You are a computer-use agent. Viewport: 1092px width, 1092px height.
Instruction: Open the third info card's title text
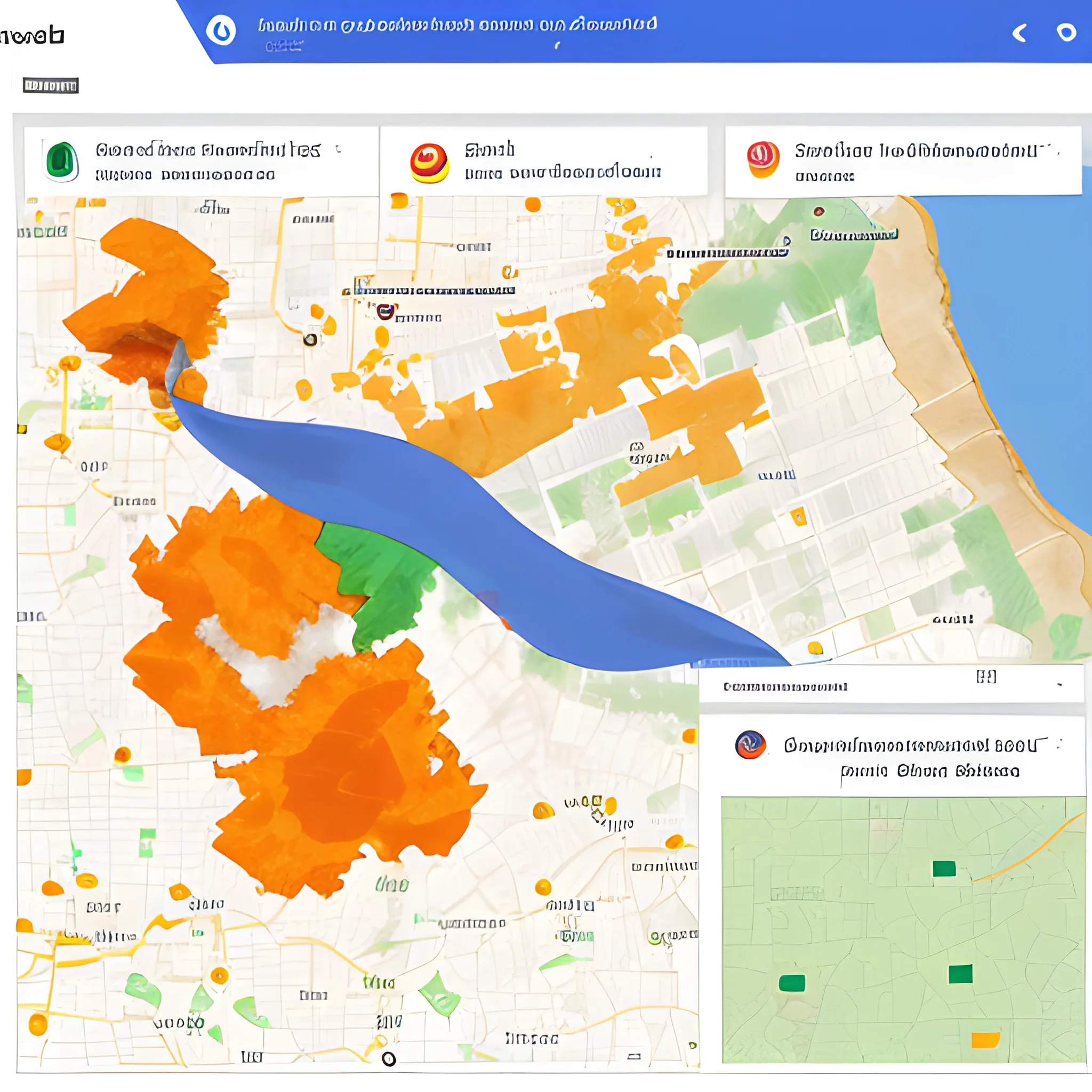click(x=916, y=151)
